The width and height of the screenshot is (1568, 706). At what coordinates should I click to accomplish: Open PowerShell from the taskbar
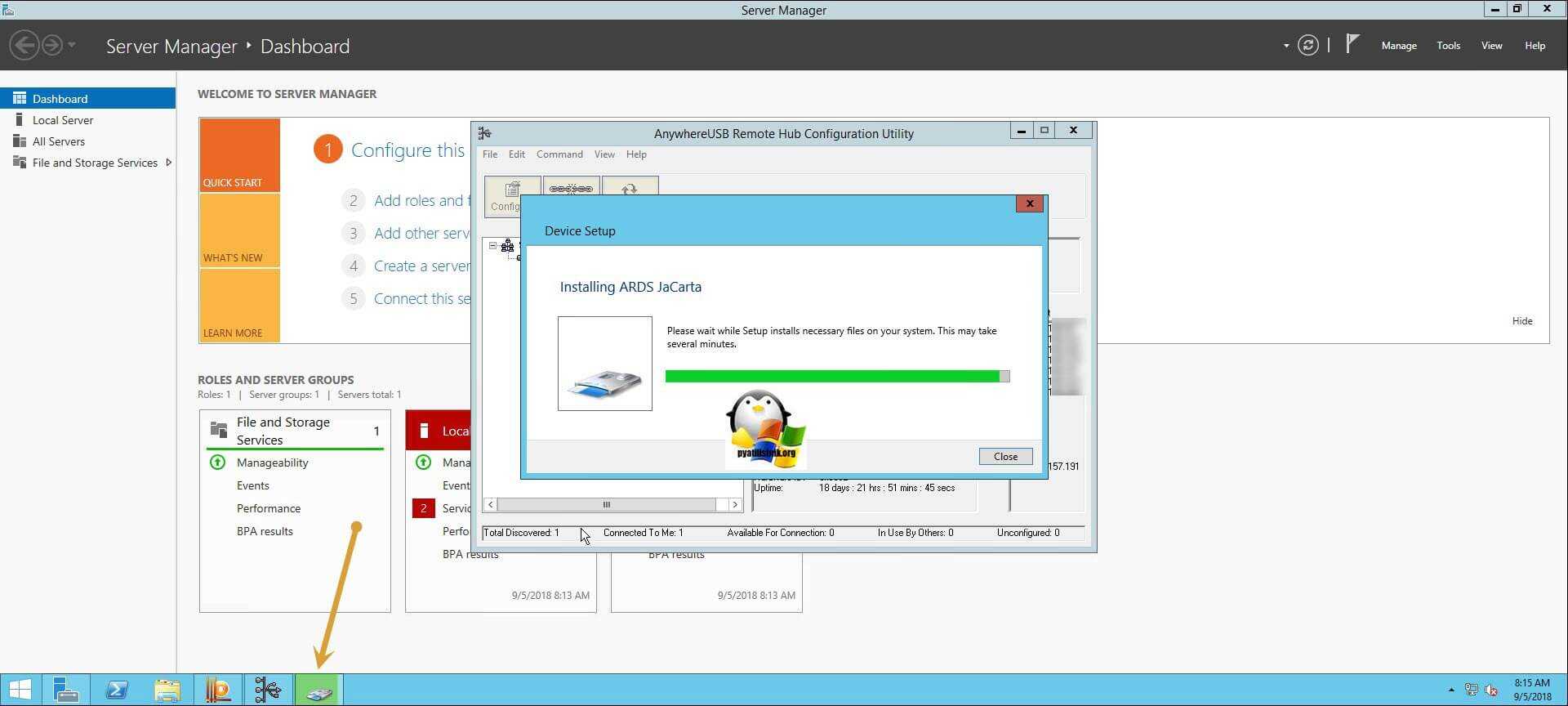[117, 690]
